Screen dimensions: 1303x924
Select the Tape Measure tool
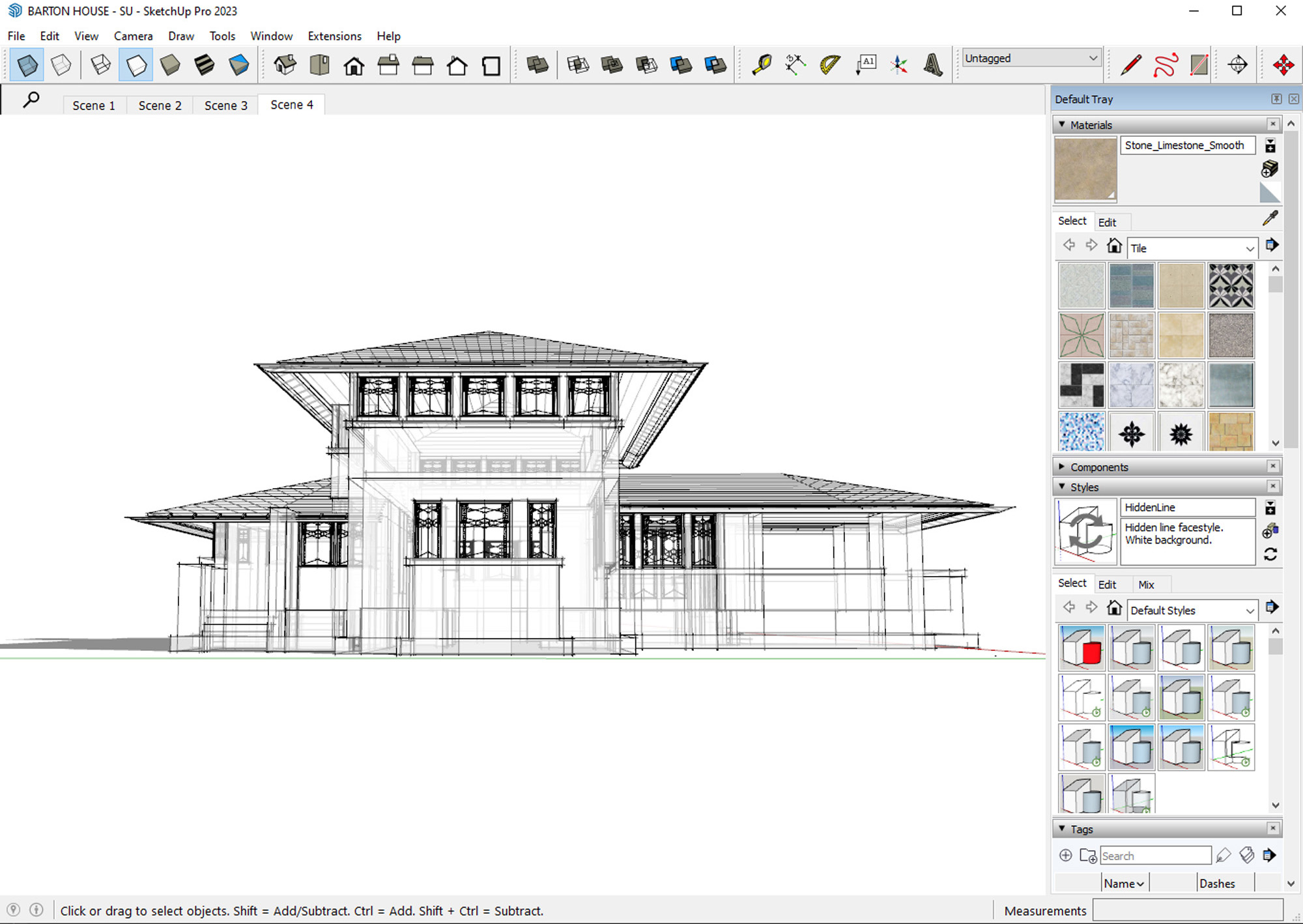click(762, 65)
